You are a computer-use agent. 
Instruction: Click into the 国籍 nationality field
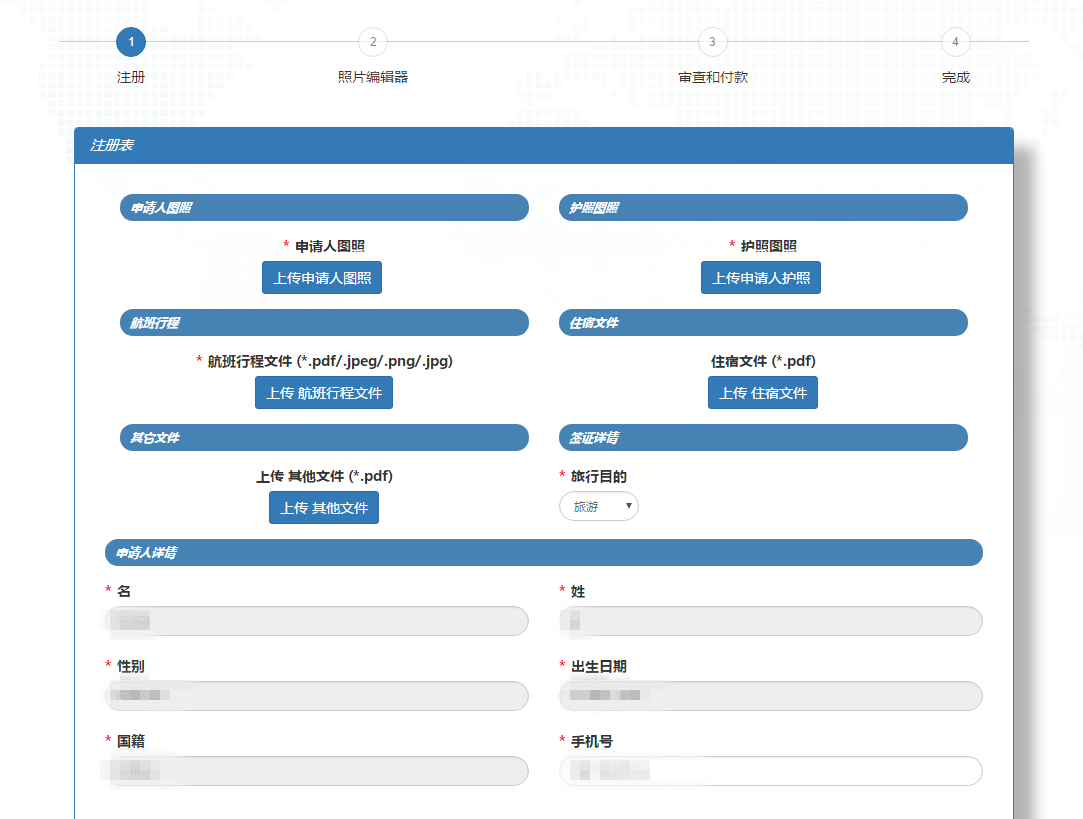coord(316,771)
